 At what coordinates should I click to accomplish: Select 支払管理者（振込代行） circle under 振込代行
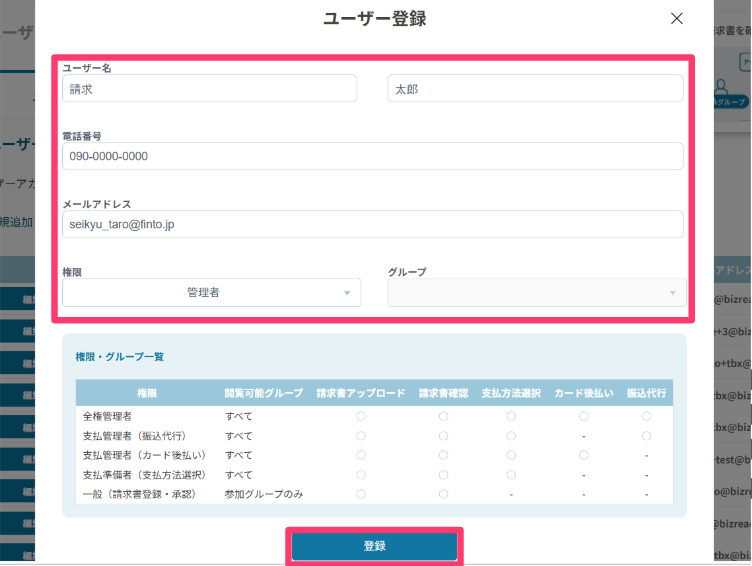(646, 436)
